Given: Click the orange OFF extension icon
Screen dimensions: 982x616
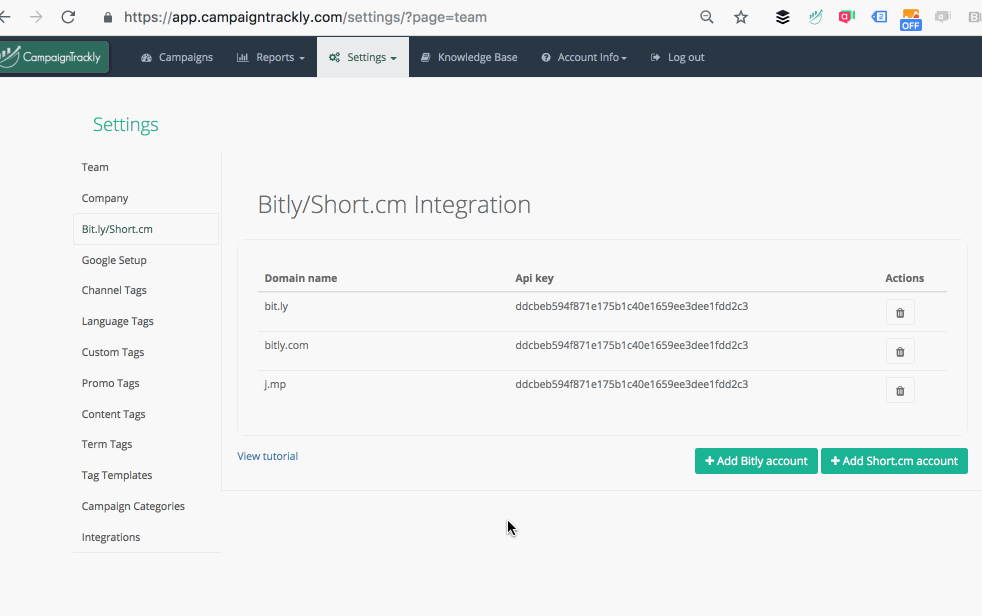Looking at the screenshot, I should 911,19.
